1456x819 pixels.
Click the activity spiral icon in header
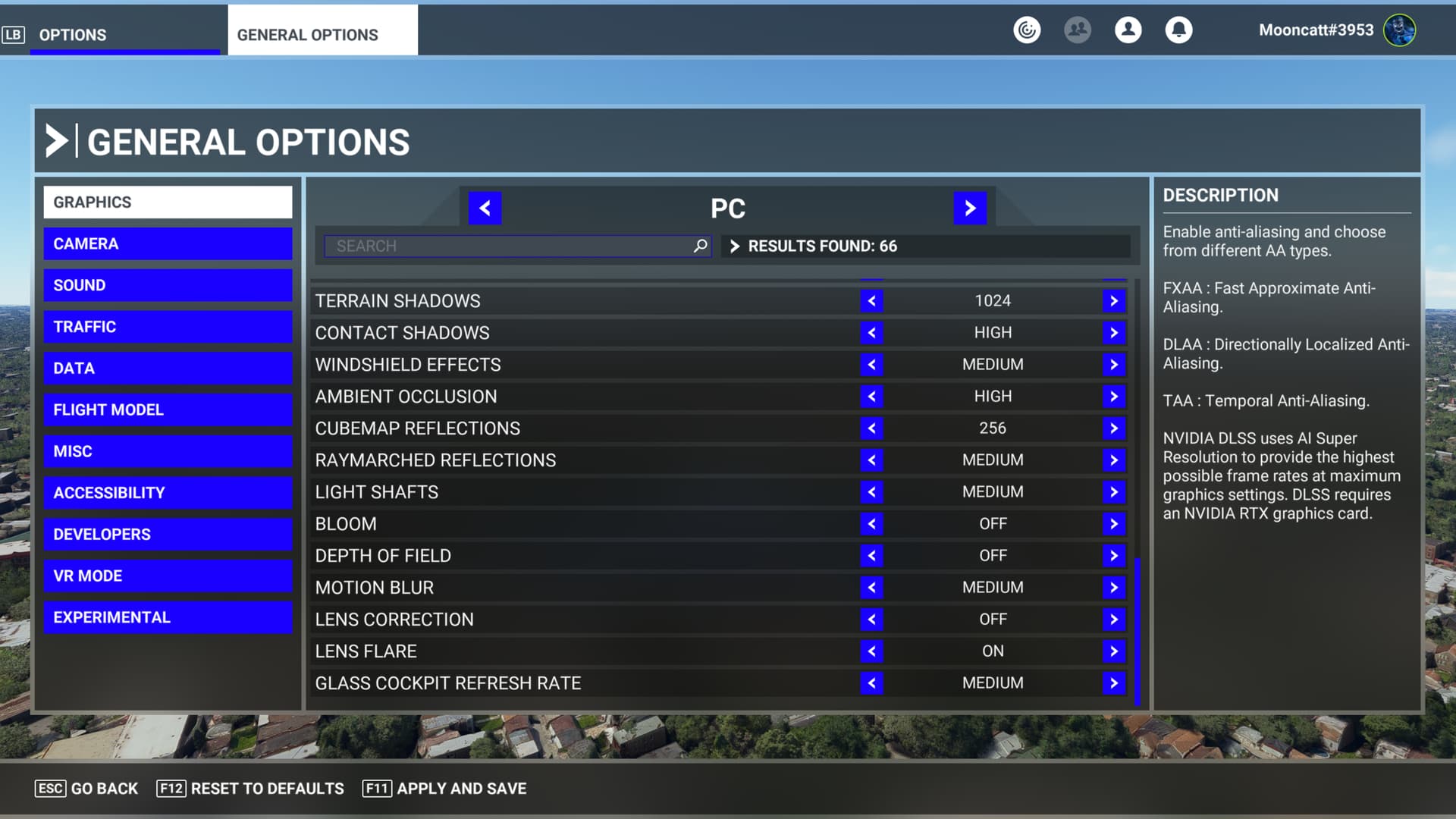(x=1027, y=30)
